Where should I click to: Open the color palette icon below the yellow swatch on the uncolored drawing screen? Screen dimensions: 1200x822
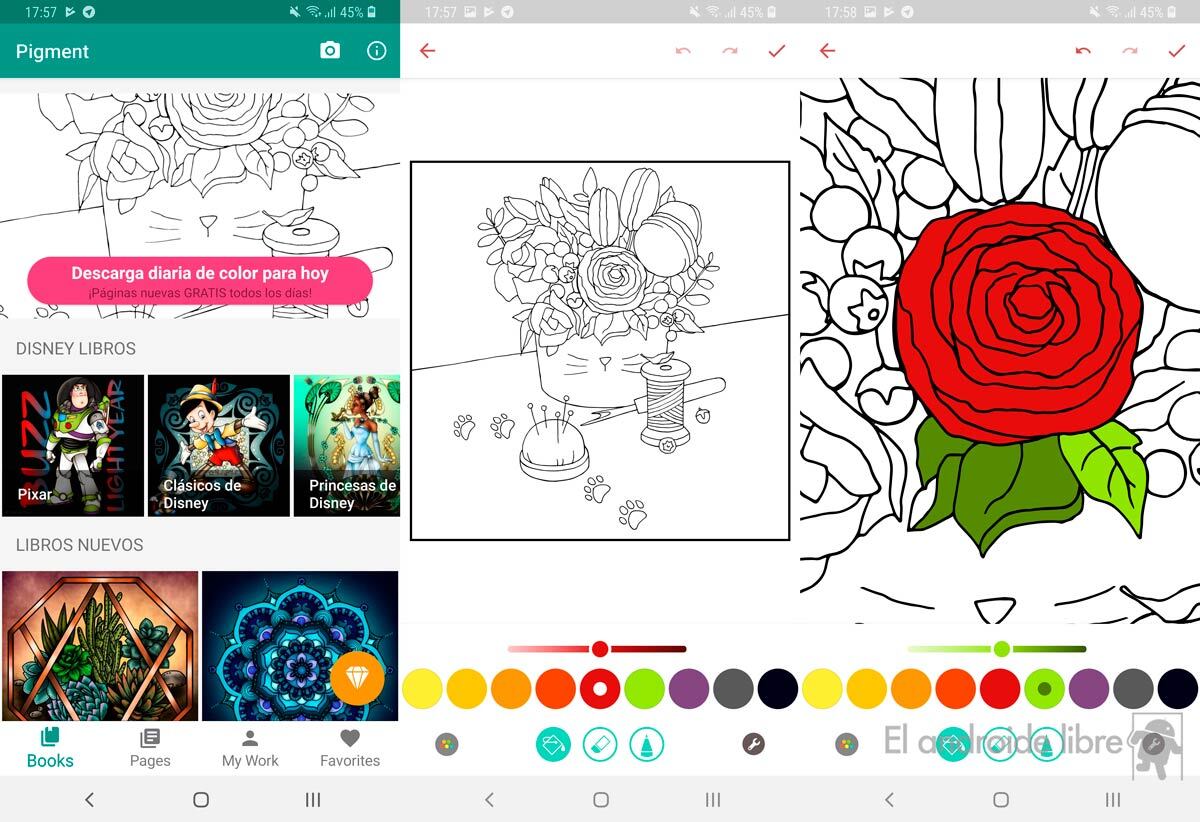click(447, 744)
